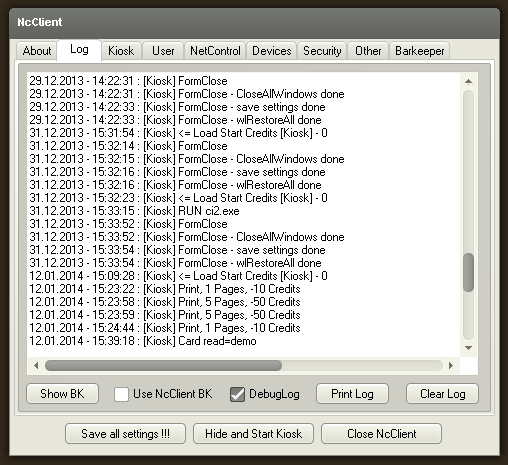Click Save all settings !!! button
508x465 pixels.
(125, 434)
